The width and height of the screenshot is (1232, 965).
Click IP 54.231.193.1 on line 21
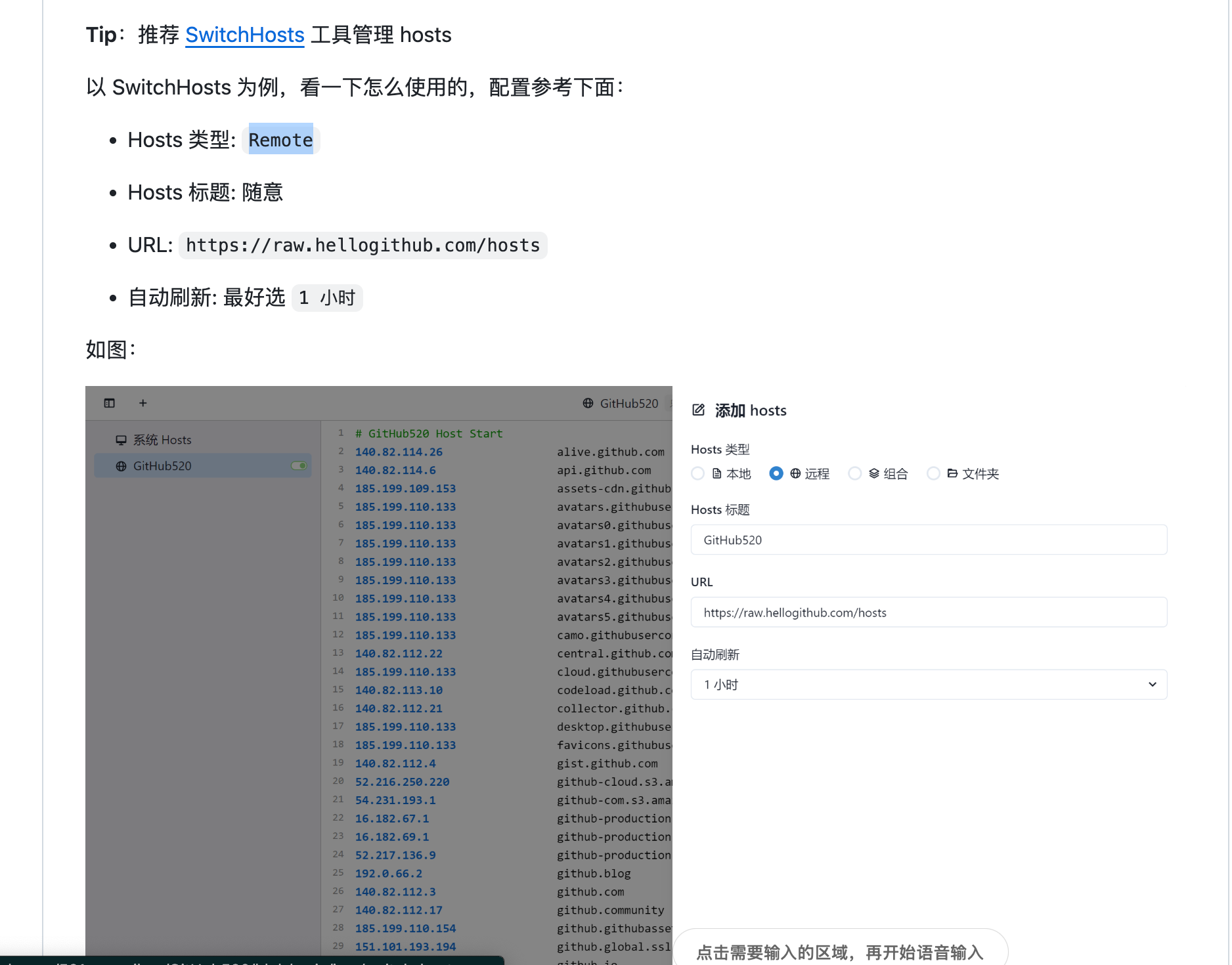tap(395, 801)
